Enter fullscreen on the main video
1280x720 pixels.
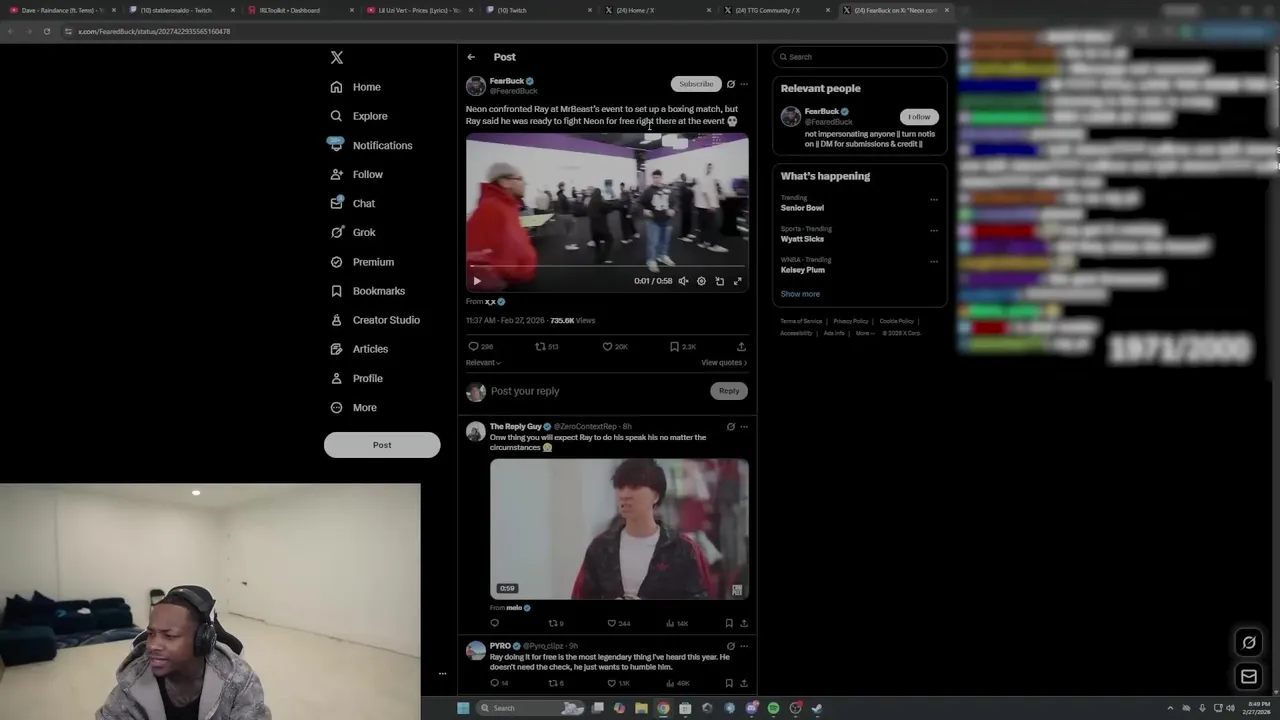tap(738, 281)
